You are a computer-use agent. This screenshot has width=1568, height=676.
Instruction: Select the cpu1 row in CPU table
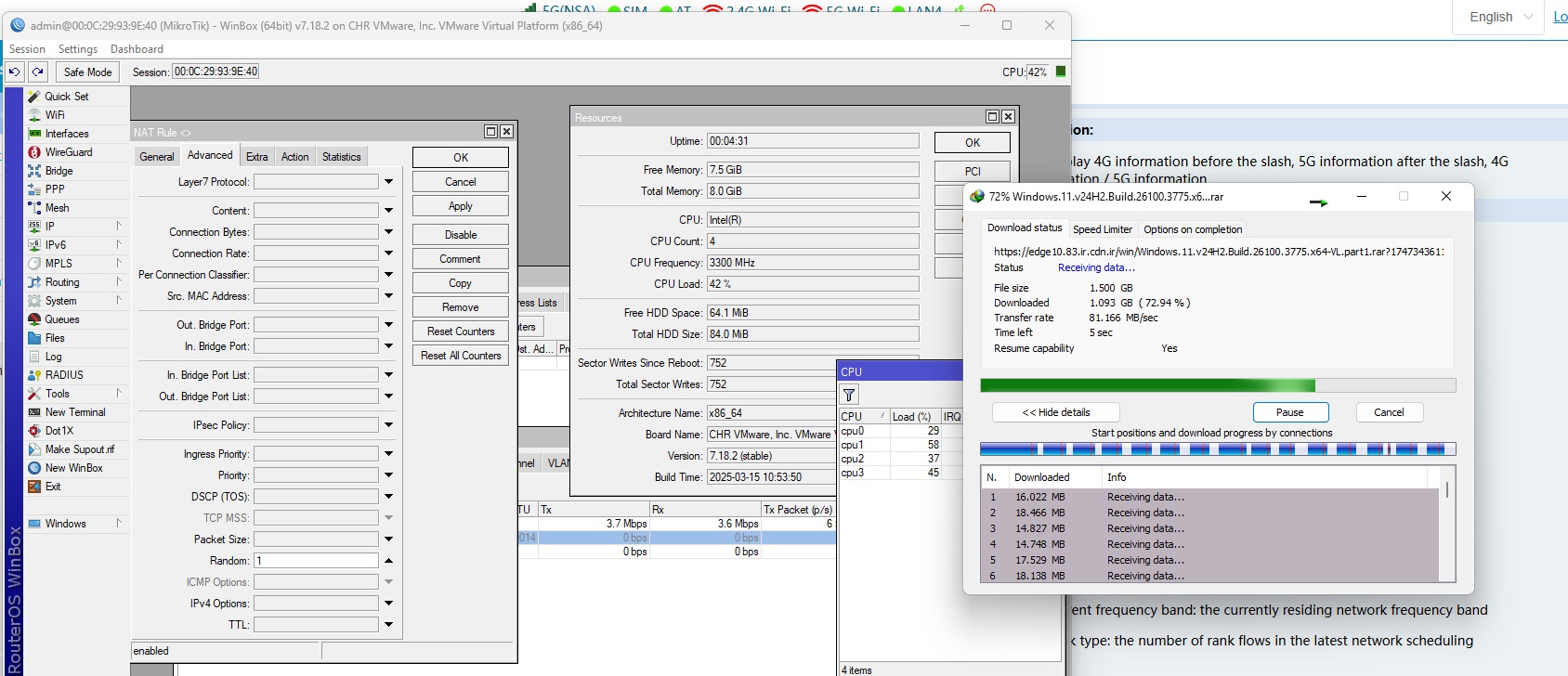pyautogui.click(x=901, y=445)
